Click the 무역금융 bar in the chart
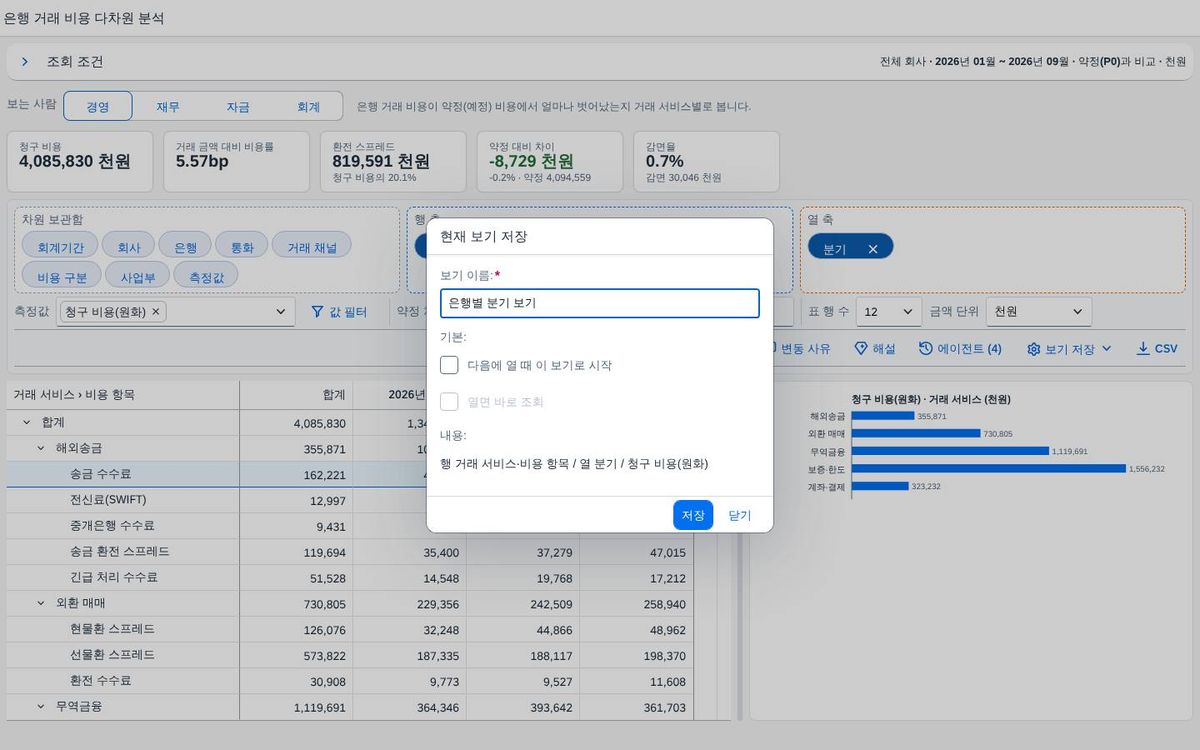The image size is (1200, 750). [950, 451]
